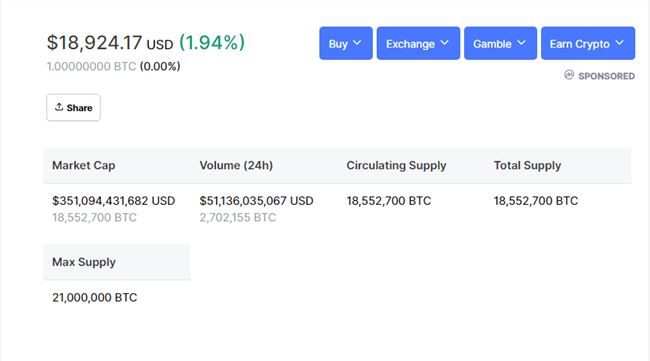
Task: Click the chevron arrow on Exchange
Action: pyautogui.click(x=444, y=43)
